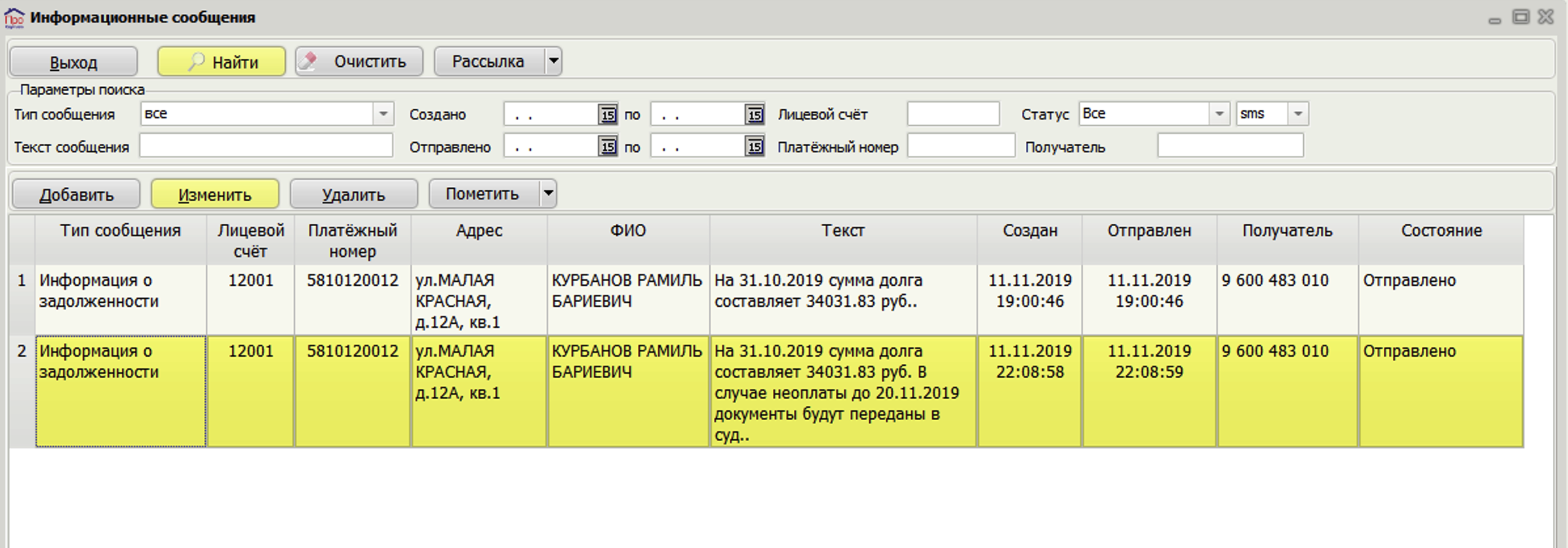Click row 2 Отправлено status cell
Screen dimensions: 1568x548
(1441, 391)
